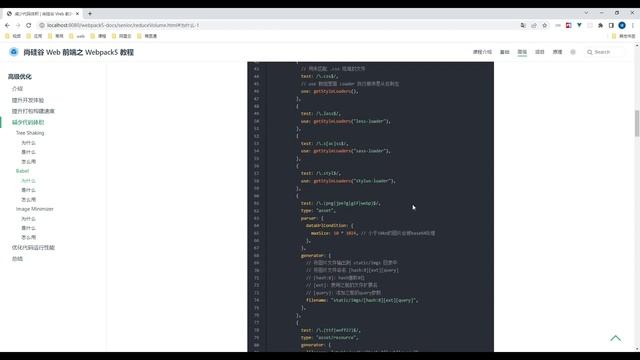Click the "sass-loader" code line
640x360 pixels.
tap(346, 151)
